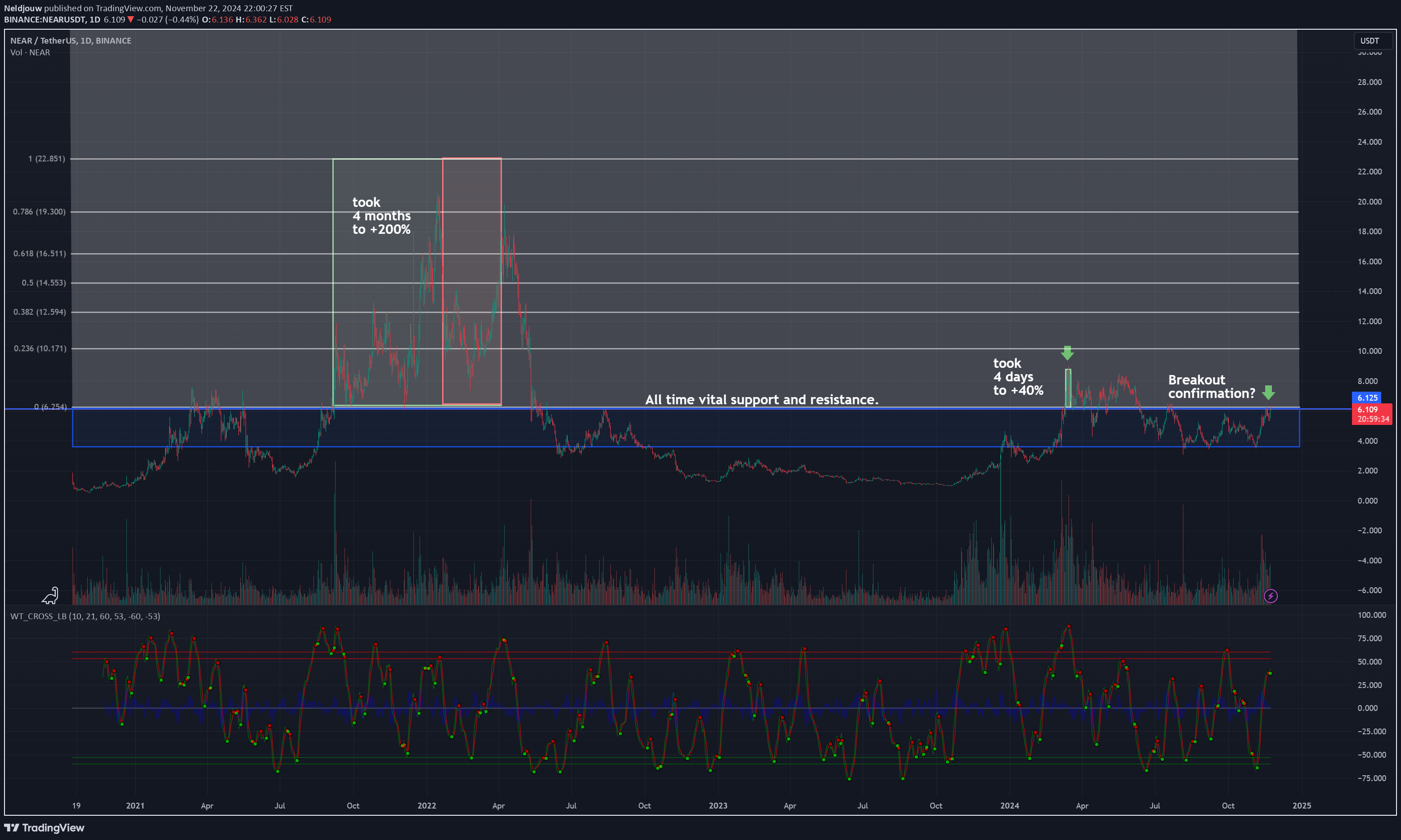Image resolution: width=1401 pixels, height=840 pixels.
Task: Click the 20:59:34 bar countdown timer
Action: (x=1372, y=420)
